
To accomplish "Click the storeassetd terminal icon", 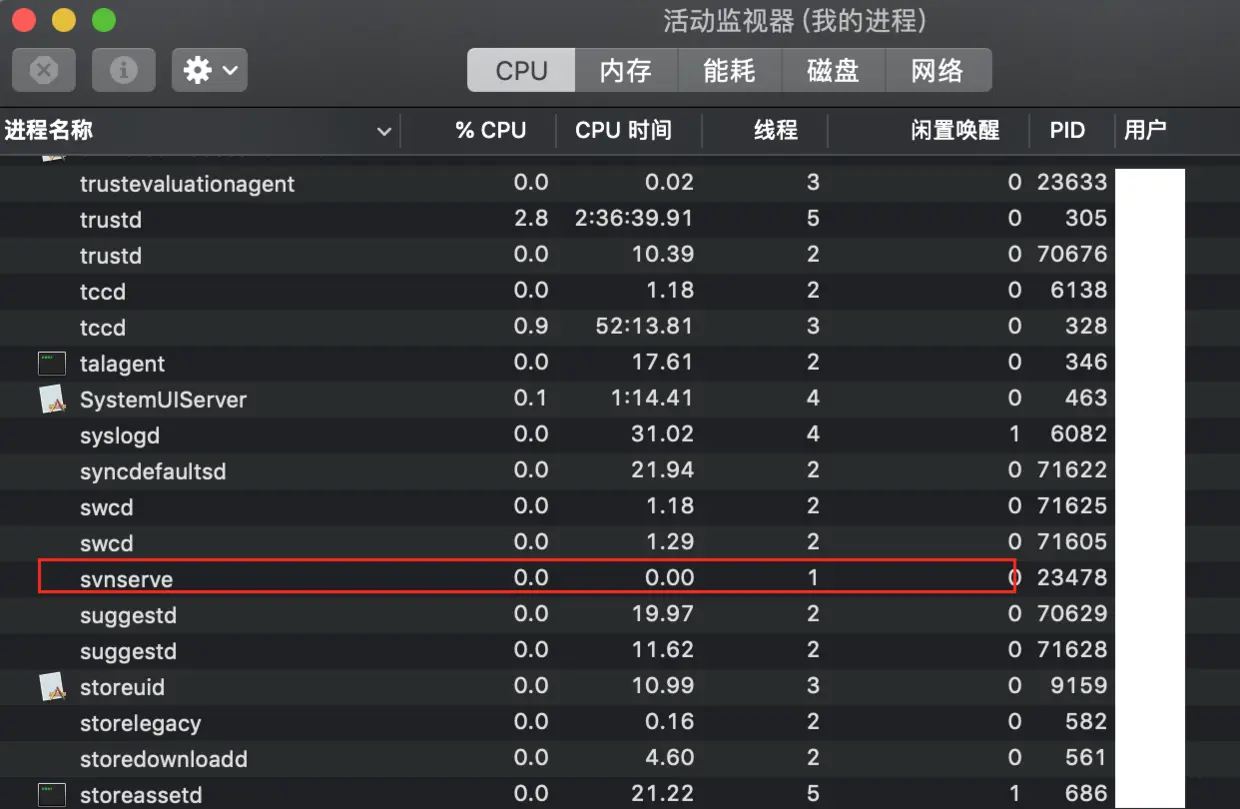I will tap(51, 794).
